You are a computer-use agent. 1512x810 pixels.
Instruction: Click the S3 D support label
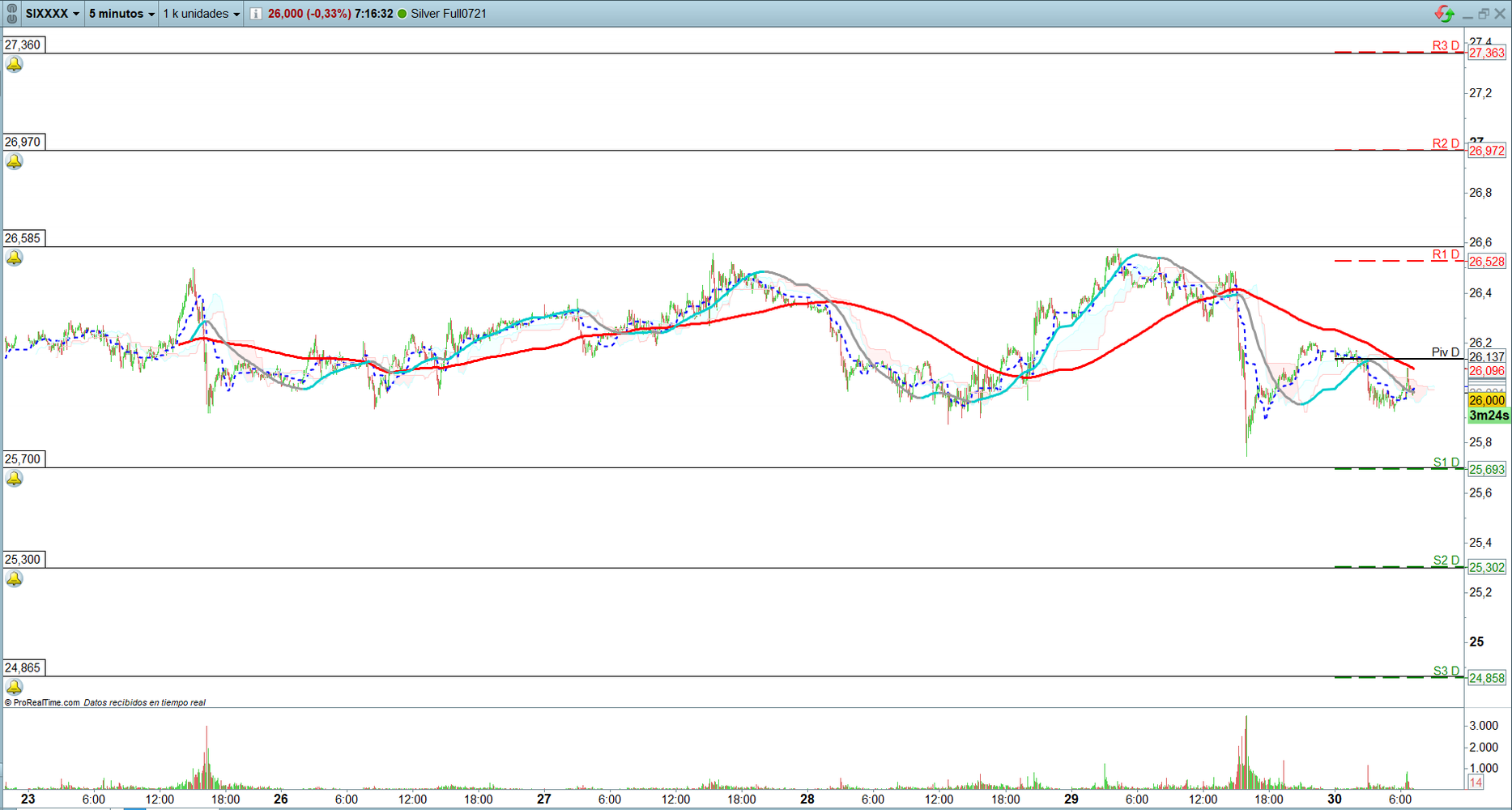pos(1446,671)
